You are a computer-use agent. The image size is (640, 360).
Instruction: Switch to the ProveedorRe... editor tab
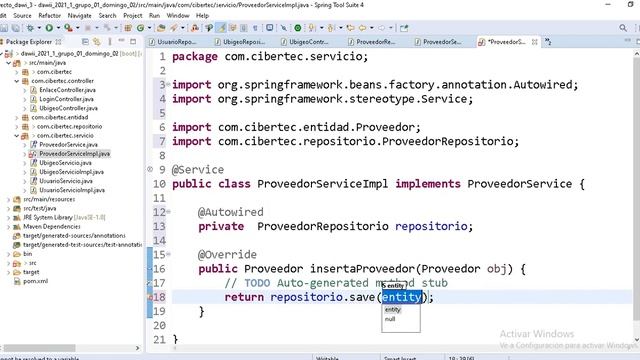(375, 42)
